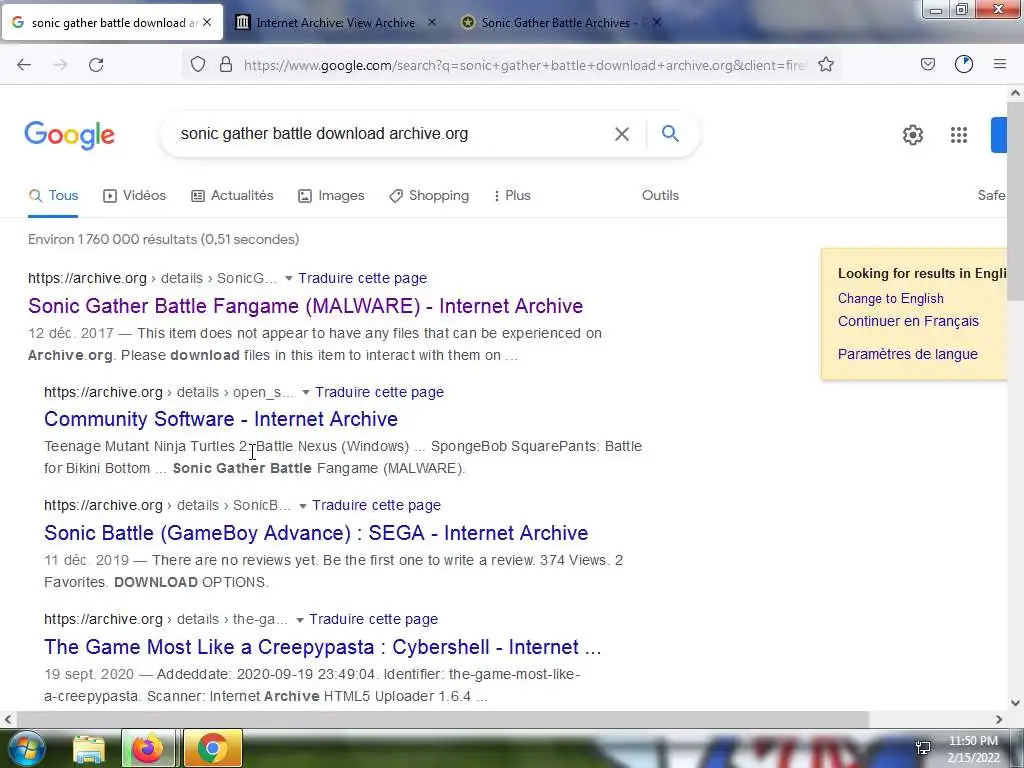The image size is (1024, 768).
Task: Select the Vidéos search filter
Action: pos(135,195)
